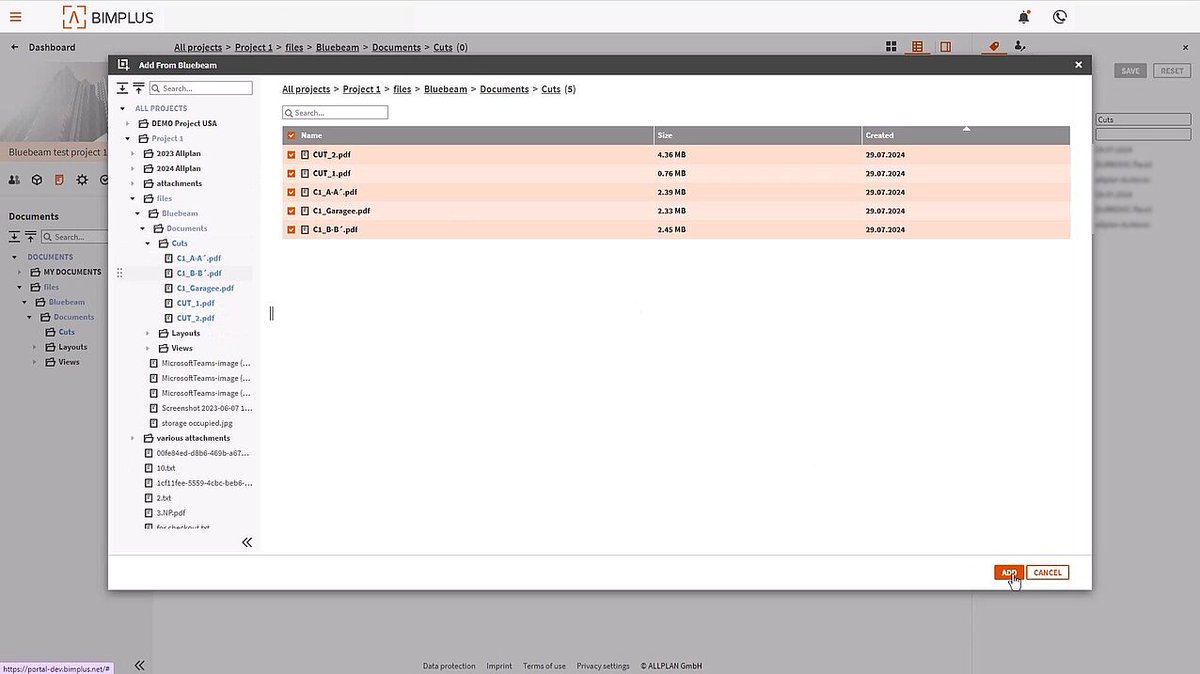Viewport: 1200px width, 674px height.
Task: Expand the attachments folder arrow
Action: point(134,183)
